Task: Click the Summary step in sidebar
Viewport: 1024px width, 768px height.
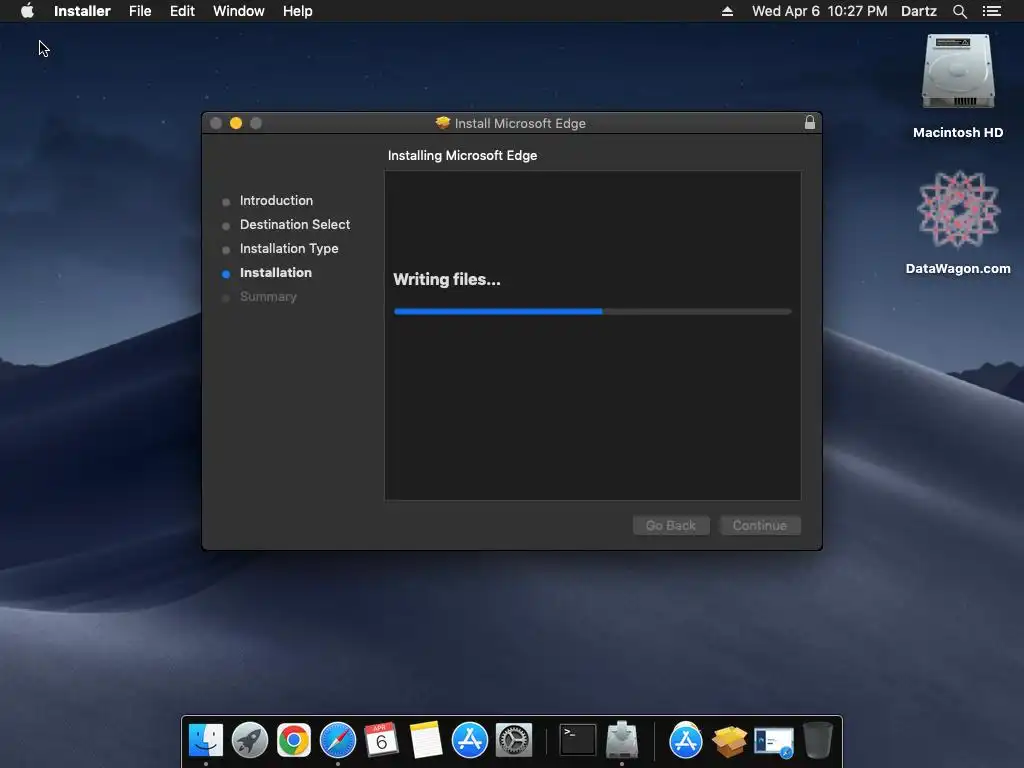Action: click(x=268, y=297)
